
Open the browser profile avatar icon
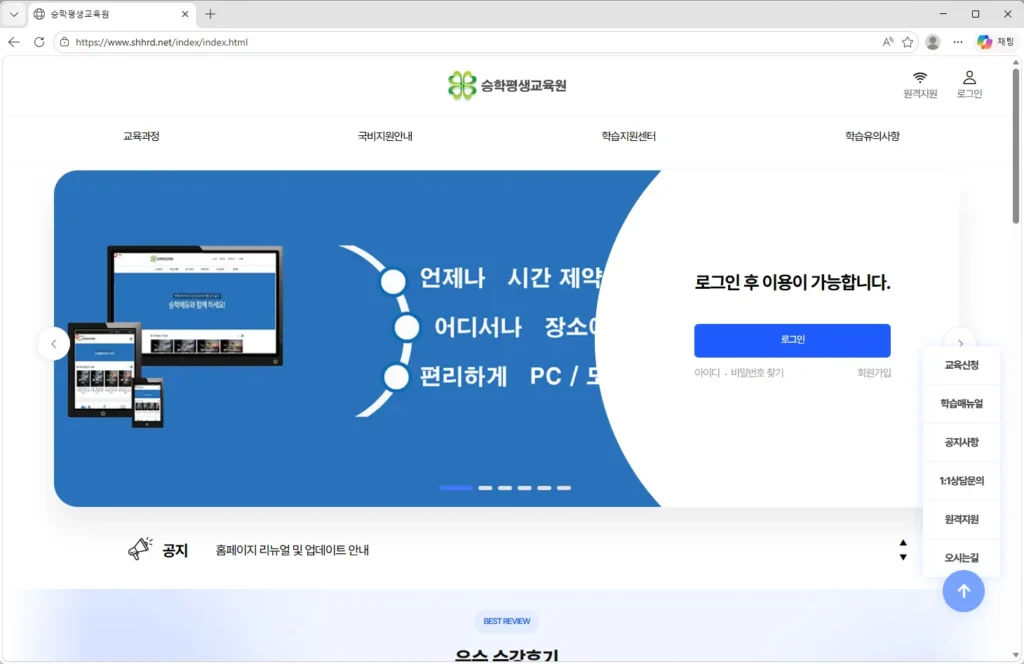click(933, 42)
